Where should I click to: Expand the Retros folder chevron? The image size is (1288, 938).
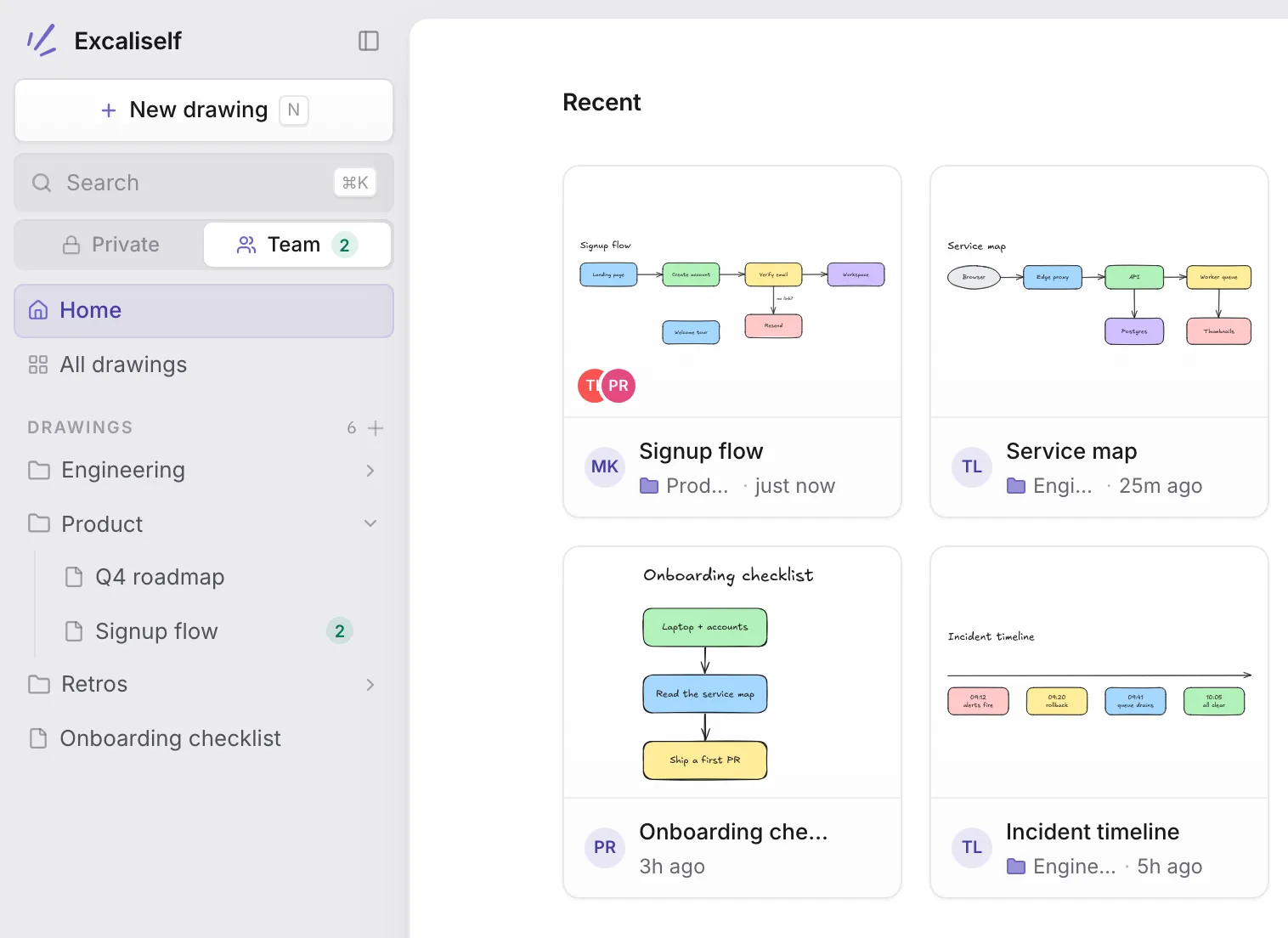370,685
